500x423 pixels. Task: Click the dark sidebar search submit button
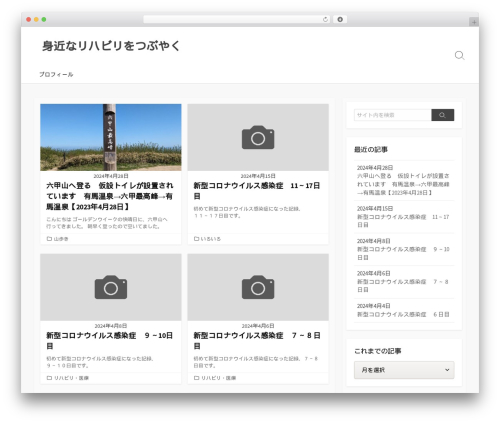coord(442,115)
